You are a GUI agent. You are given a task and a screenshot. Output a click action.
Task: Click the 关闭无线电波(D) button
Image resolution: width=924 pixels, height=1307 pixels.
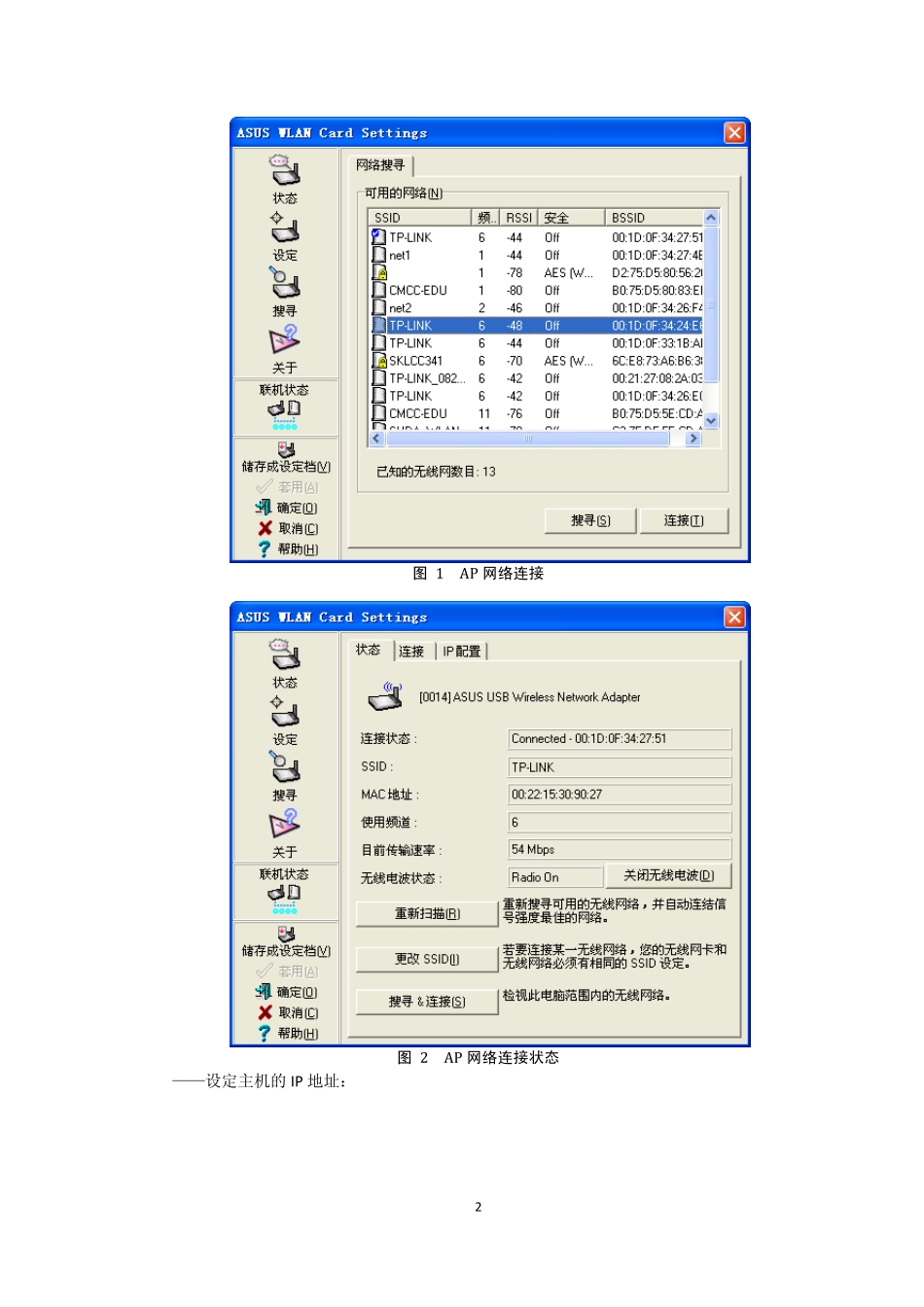[x=668, y=876]
